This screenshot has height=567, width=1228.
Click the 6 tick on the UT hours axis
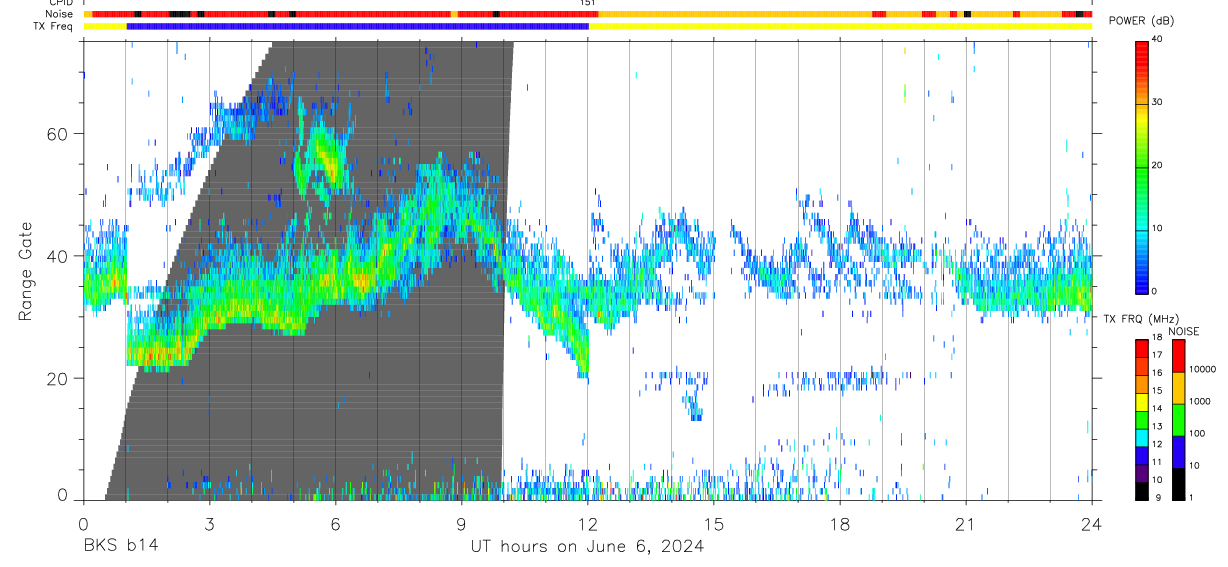[x=336, y=523]
